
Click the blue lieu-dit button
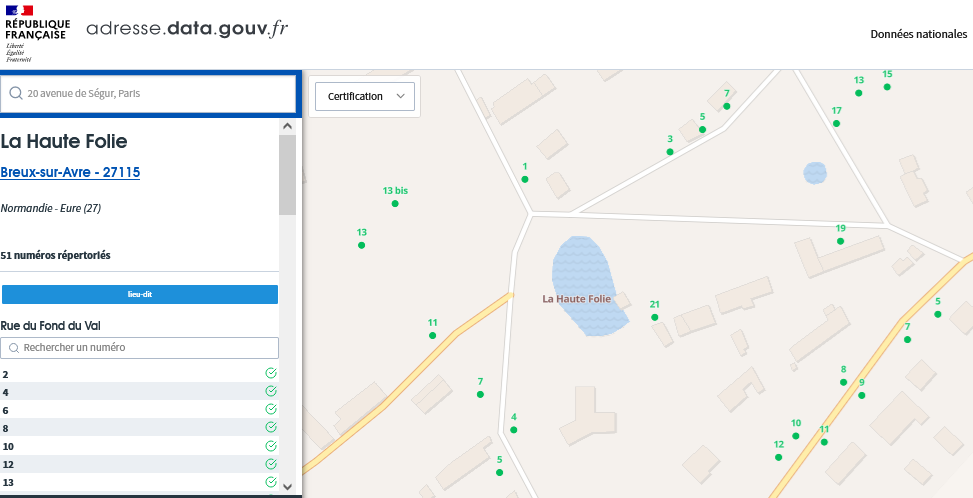(x=140, y=295)
